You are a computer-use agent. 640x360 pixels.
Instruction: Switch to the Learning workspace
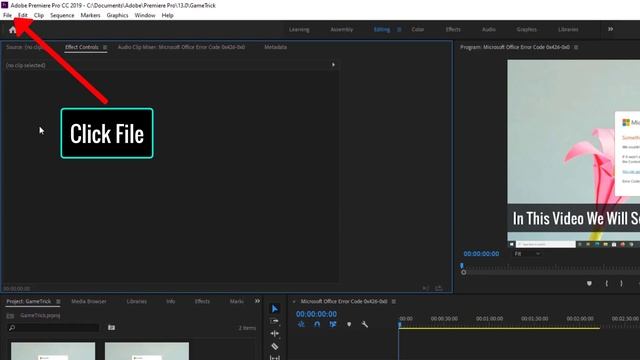point(299,29)
